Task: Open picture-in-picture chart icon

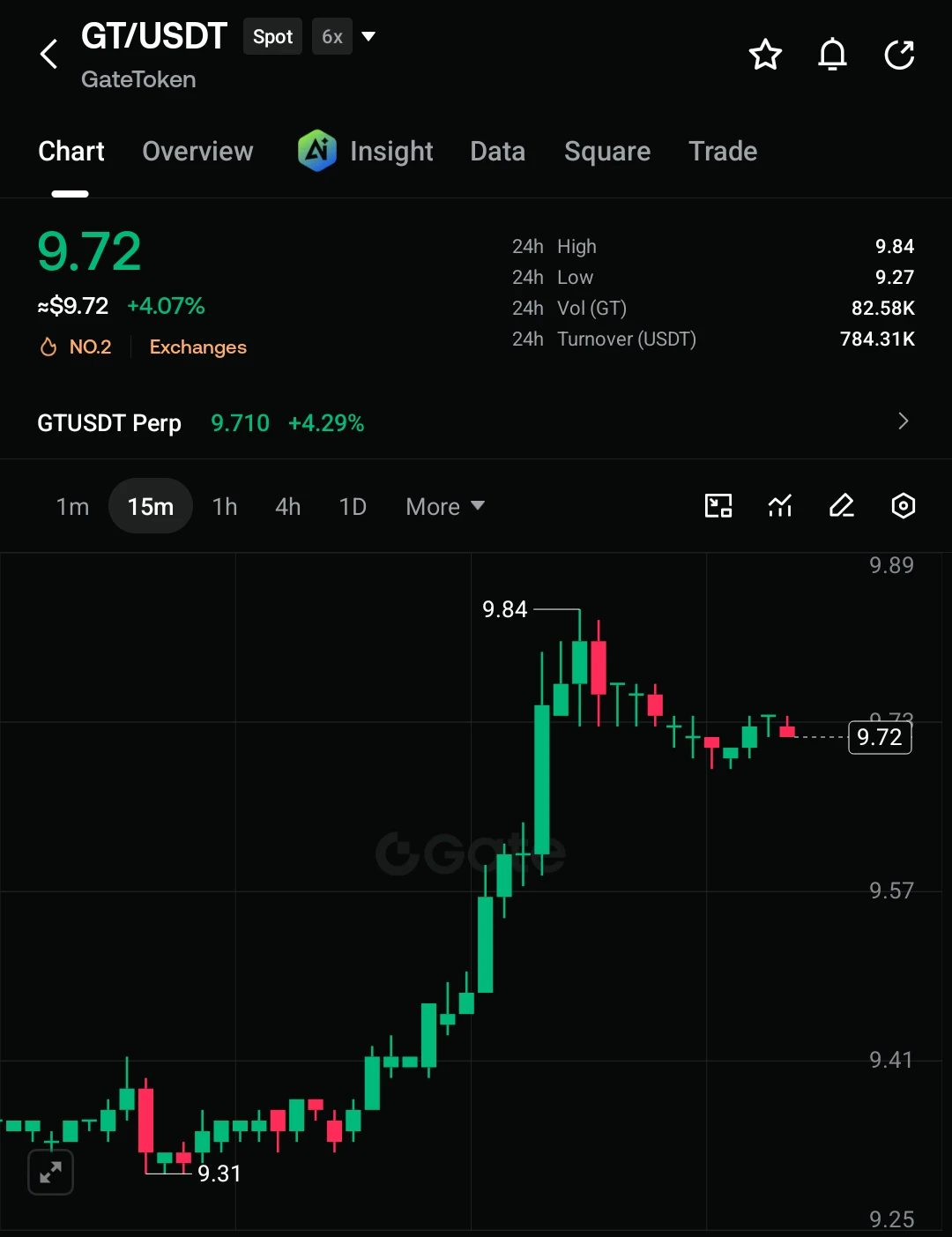Action: [718, 506]
